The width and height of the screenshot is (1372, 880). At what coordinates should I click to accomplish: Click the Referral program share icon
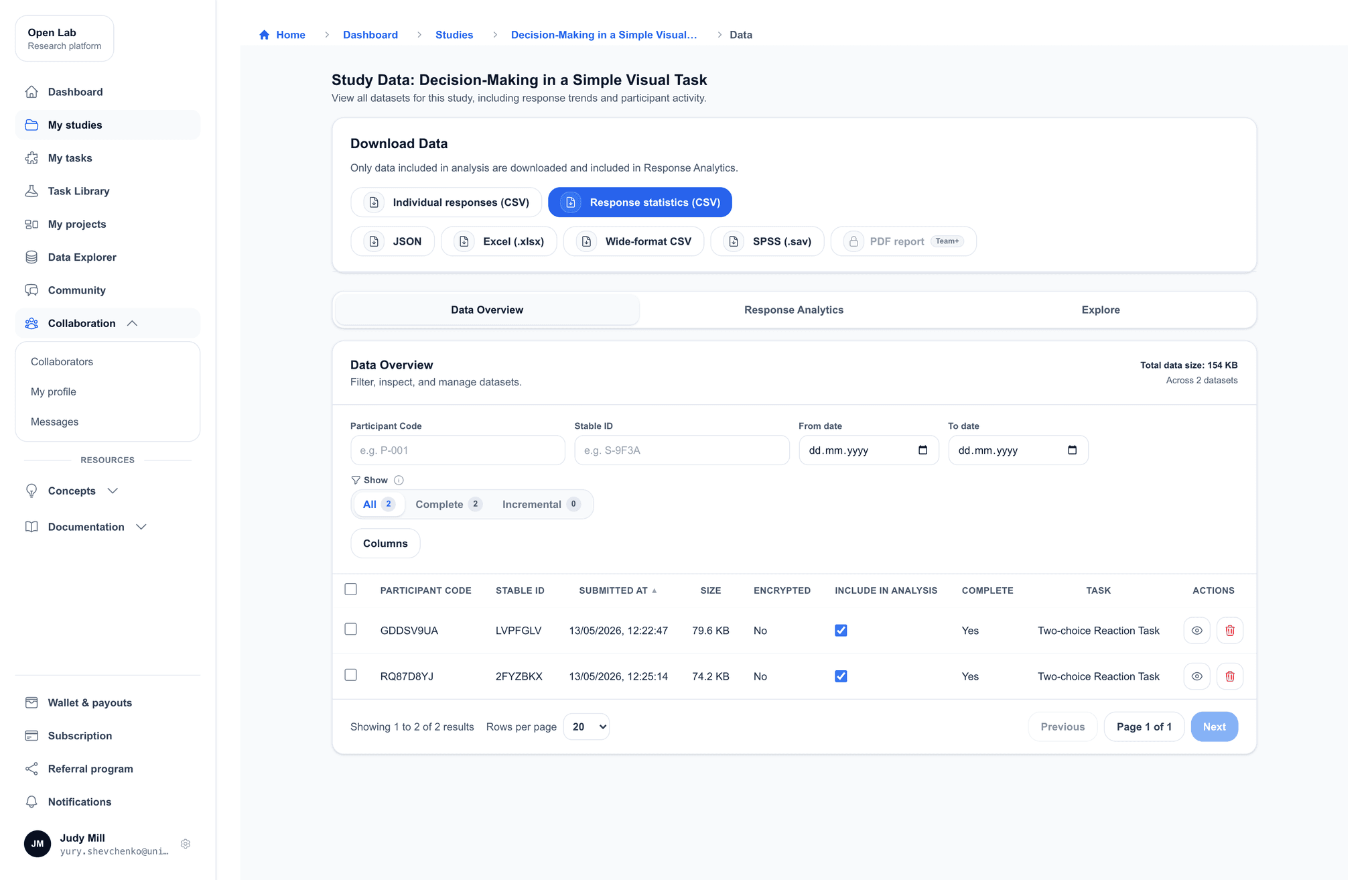(31, 769)
